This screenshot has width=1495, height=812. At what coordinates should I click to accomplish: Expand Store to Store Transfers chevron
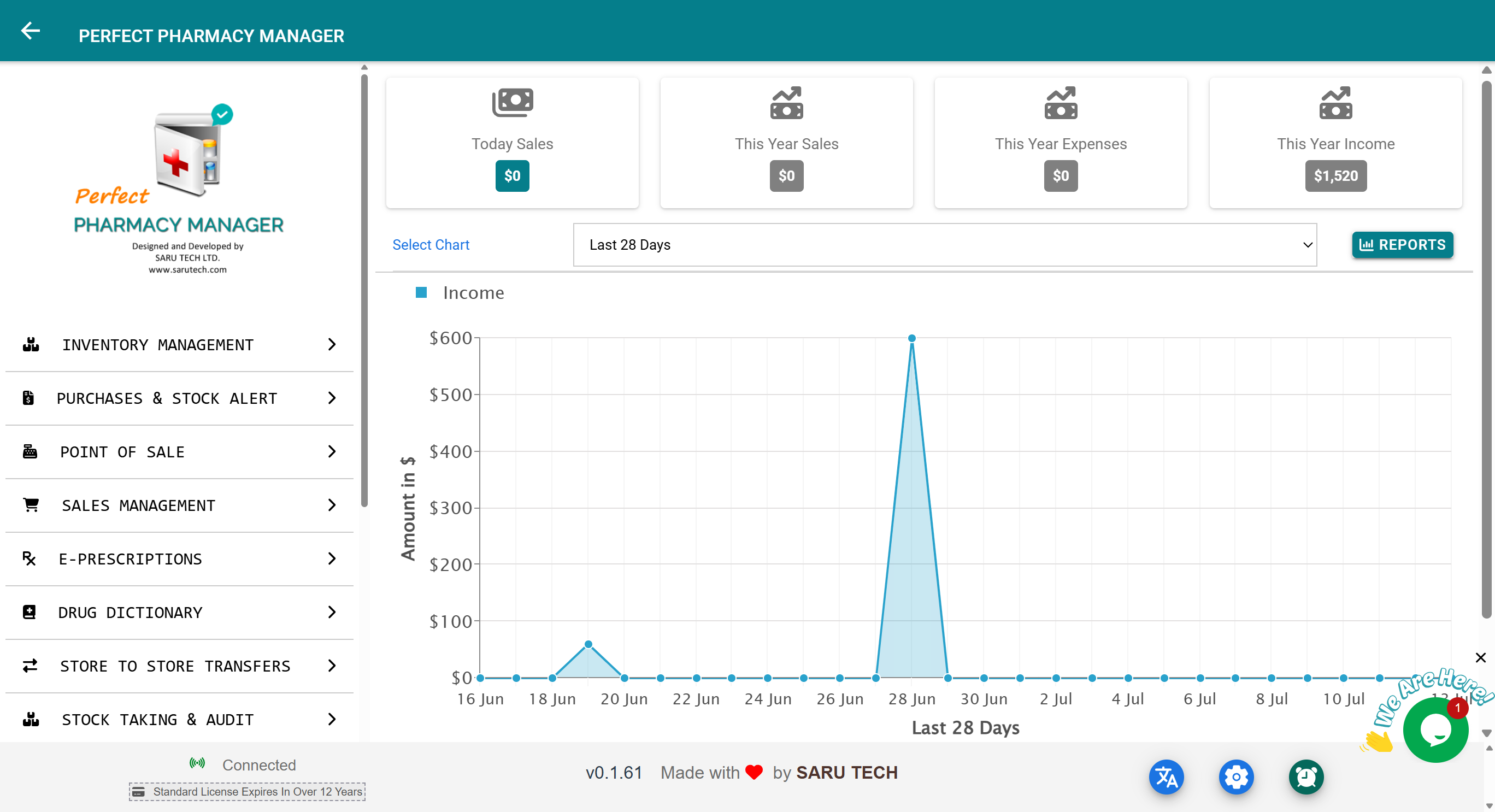(x=331, y=666)
